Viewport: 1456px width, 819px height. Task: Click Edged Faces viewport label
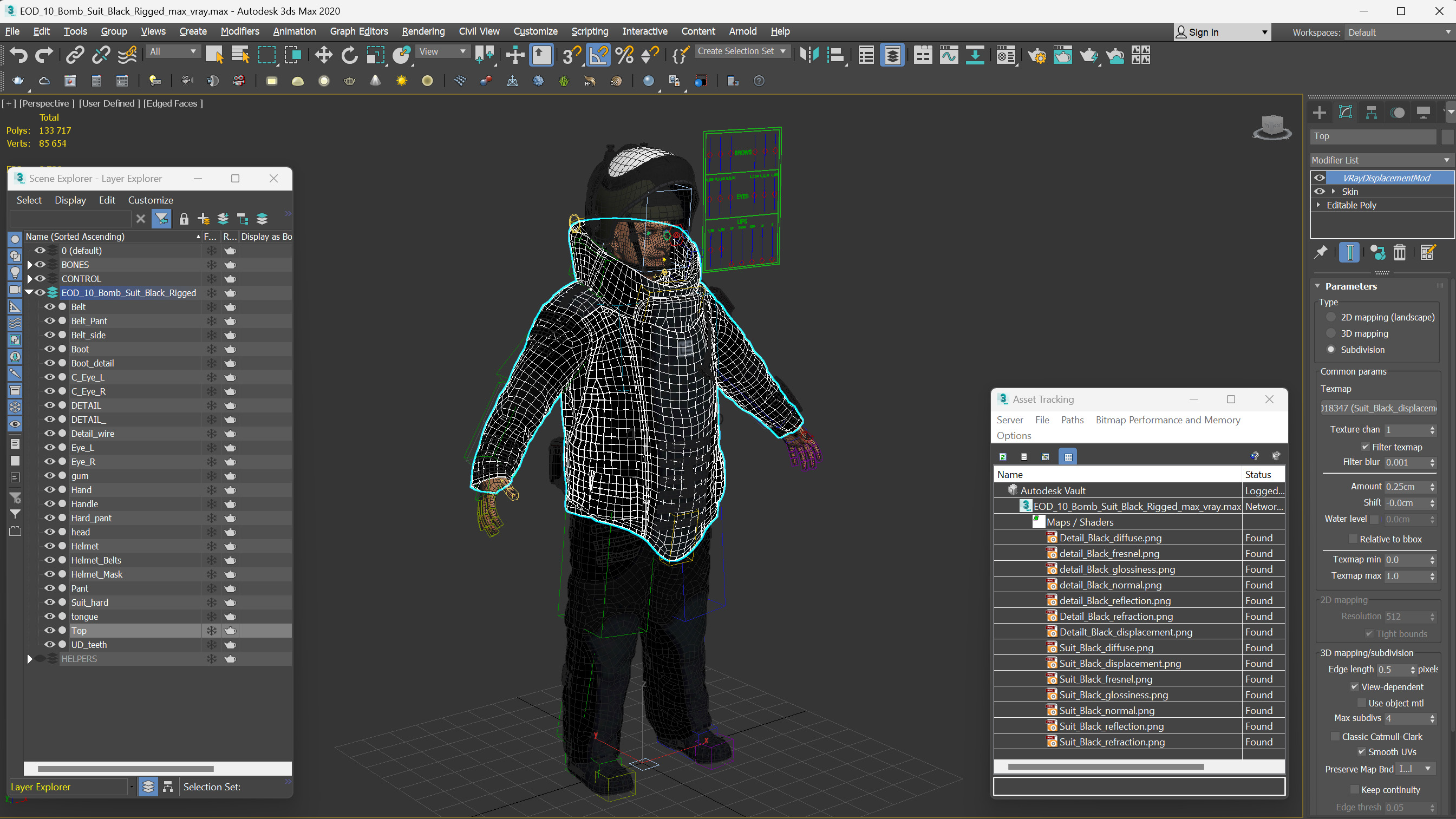[173, 103]
